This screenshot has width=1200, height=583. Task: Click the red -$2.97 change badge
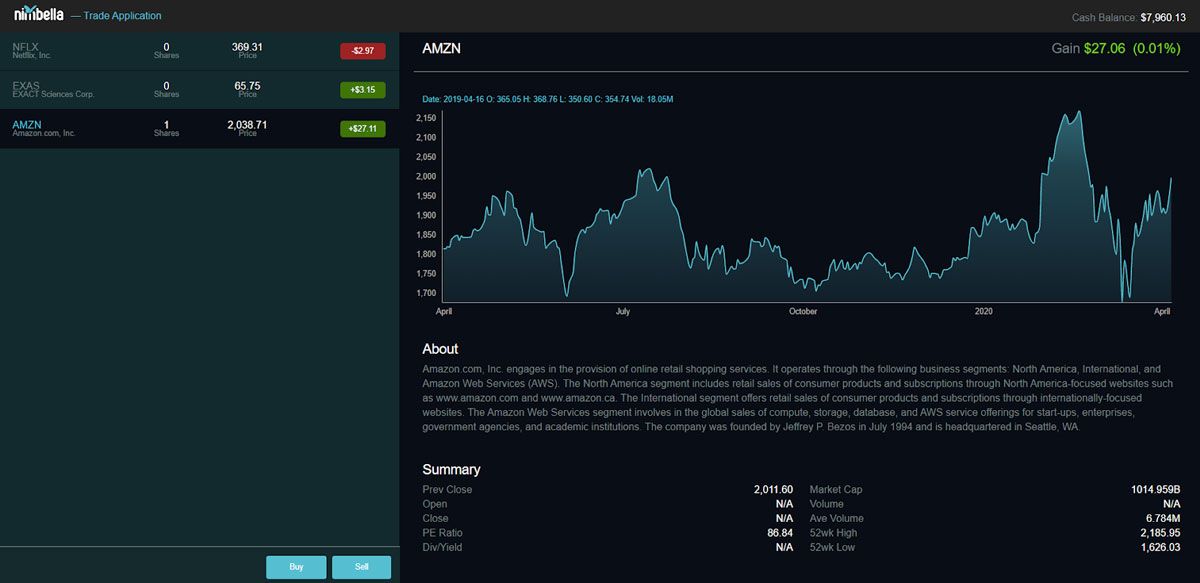[x=362, y=51]
